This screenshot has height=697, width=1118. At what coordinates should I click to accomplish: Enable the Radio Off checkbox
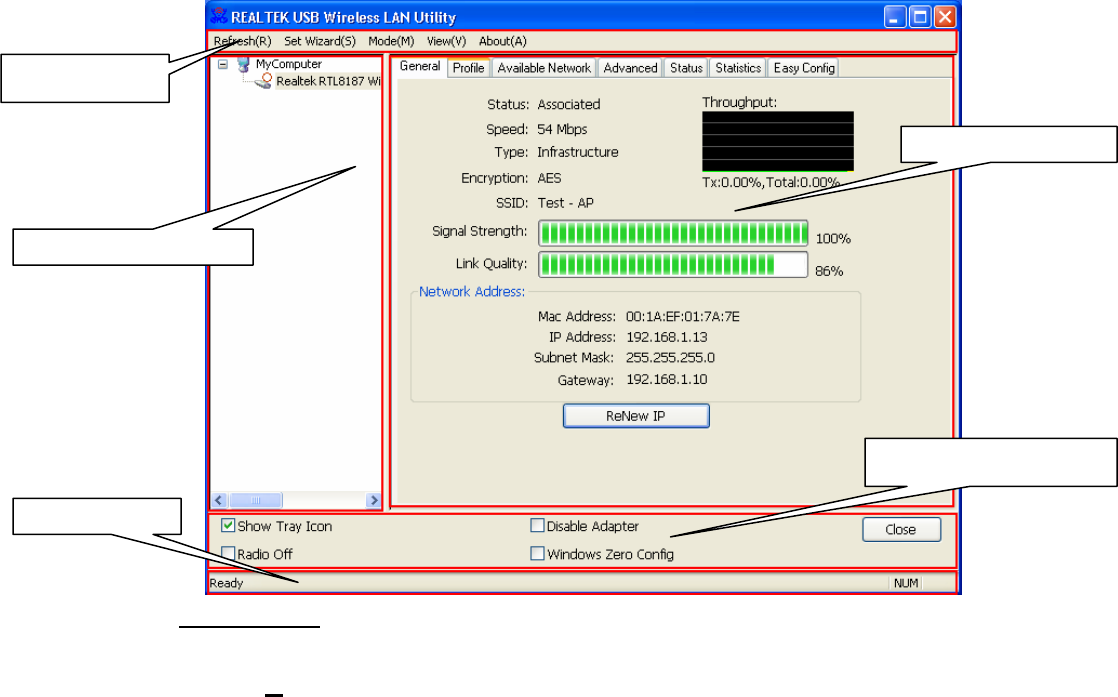point(228,554)
